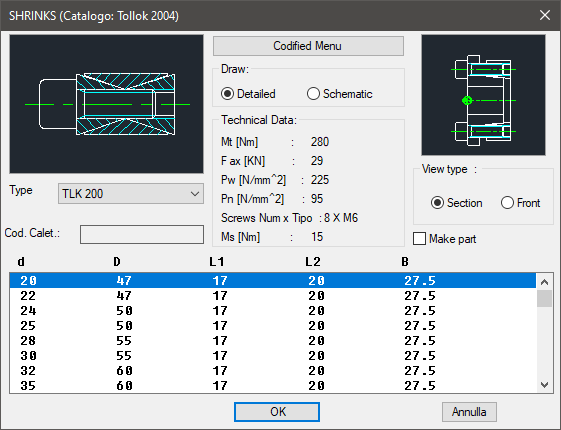Click the shrink disc section preview image
Viewport: 561px width, 430px height.
106,104
